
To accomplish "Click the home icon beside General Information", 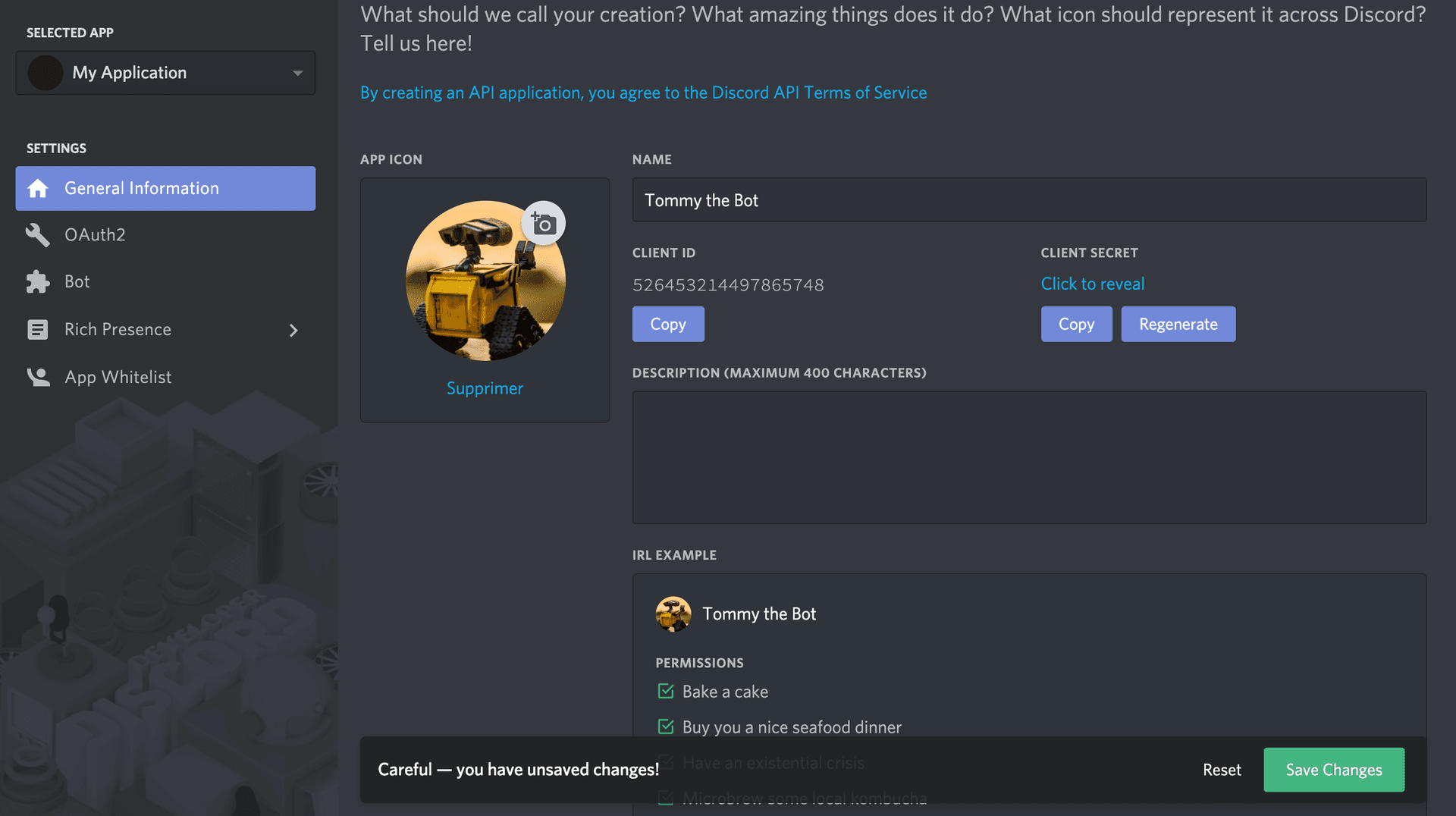I will coord(38,189).
